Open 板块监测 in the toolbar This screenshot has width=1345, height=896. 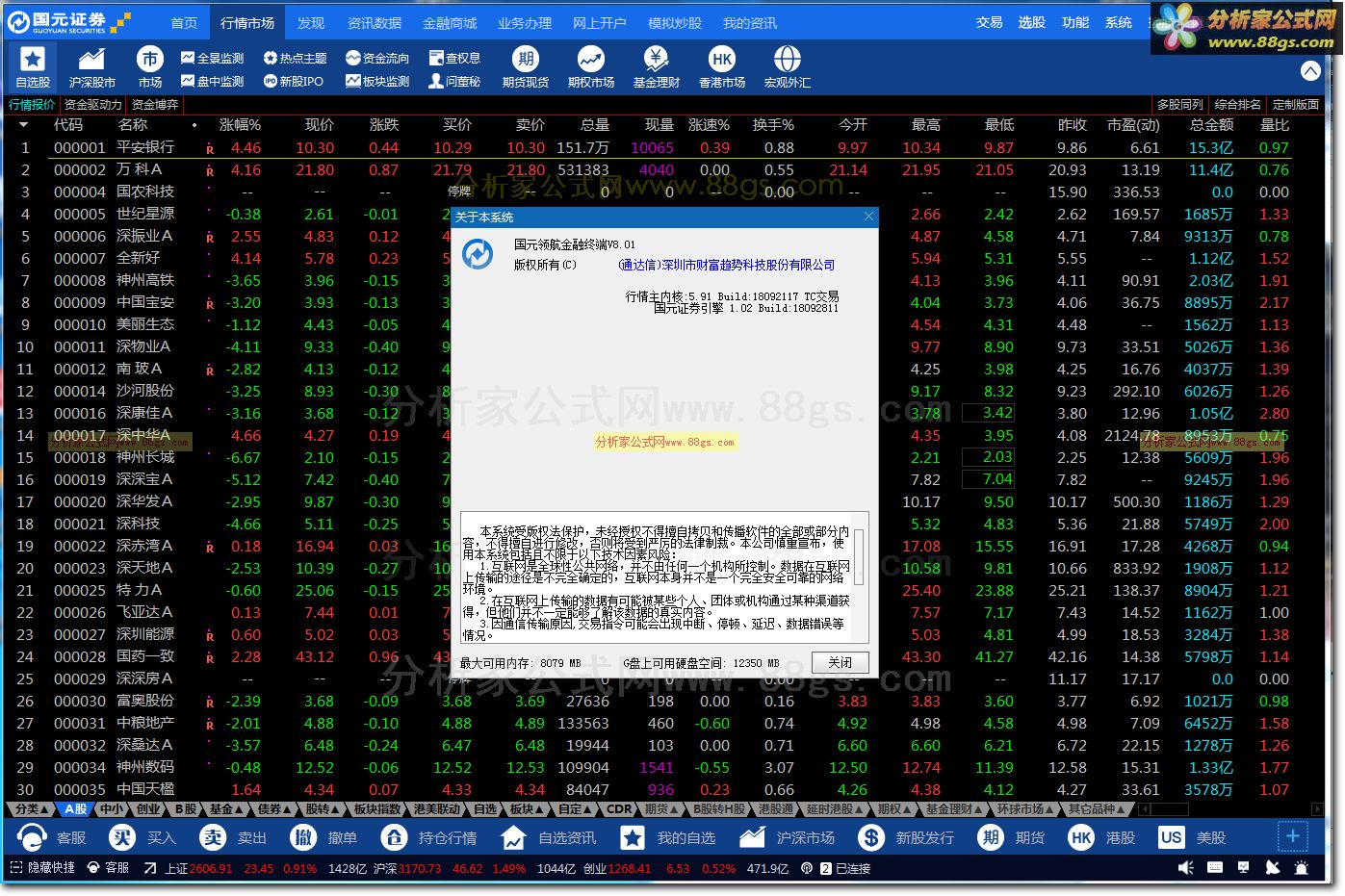point(377,82)
